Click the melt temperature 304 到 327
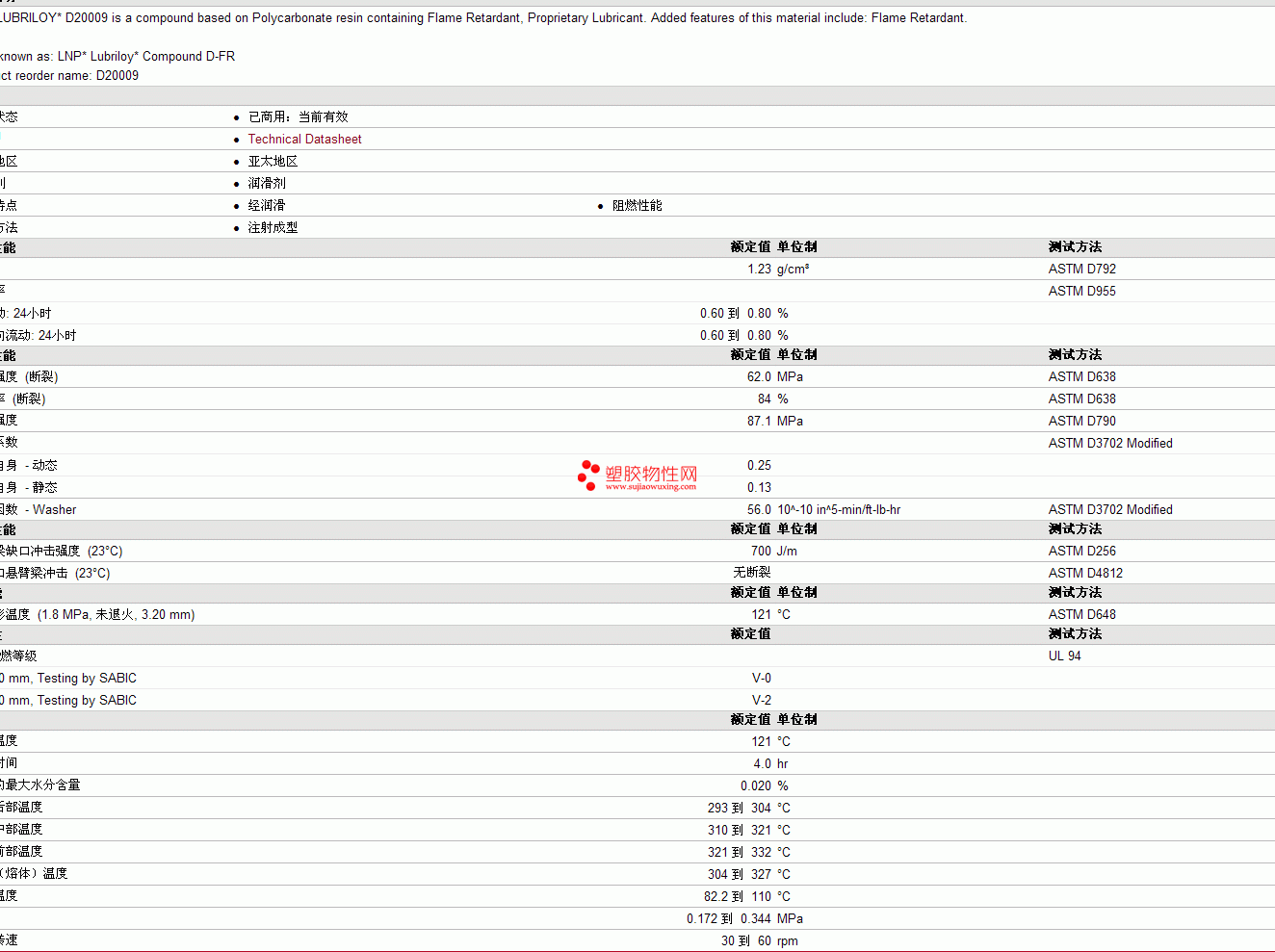The height and width of the screenshot is (952, 1275). 740,874
